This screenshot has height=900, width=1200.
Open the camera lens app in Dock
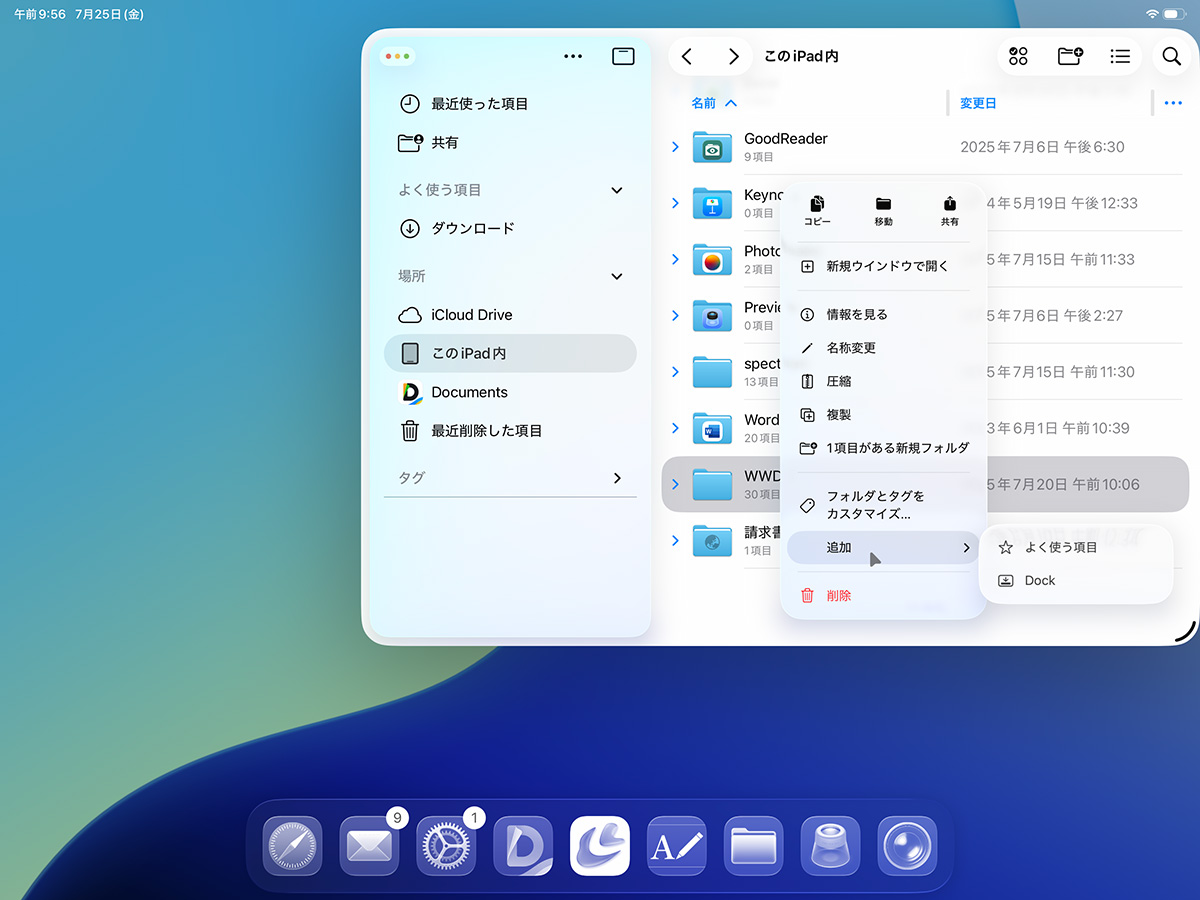907,846
